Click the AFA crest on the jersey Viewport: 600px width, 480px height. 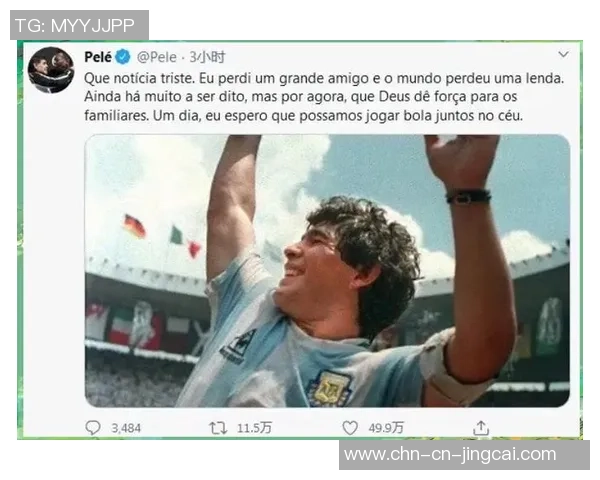tap(330, 389)
